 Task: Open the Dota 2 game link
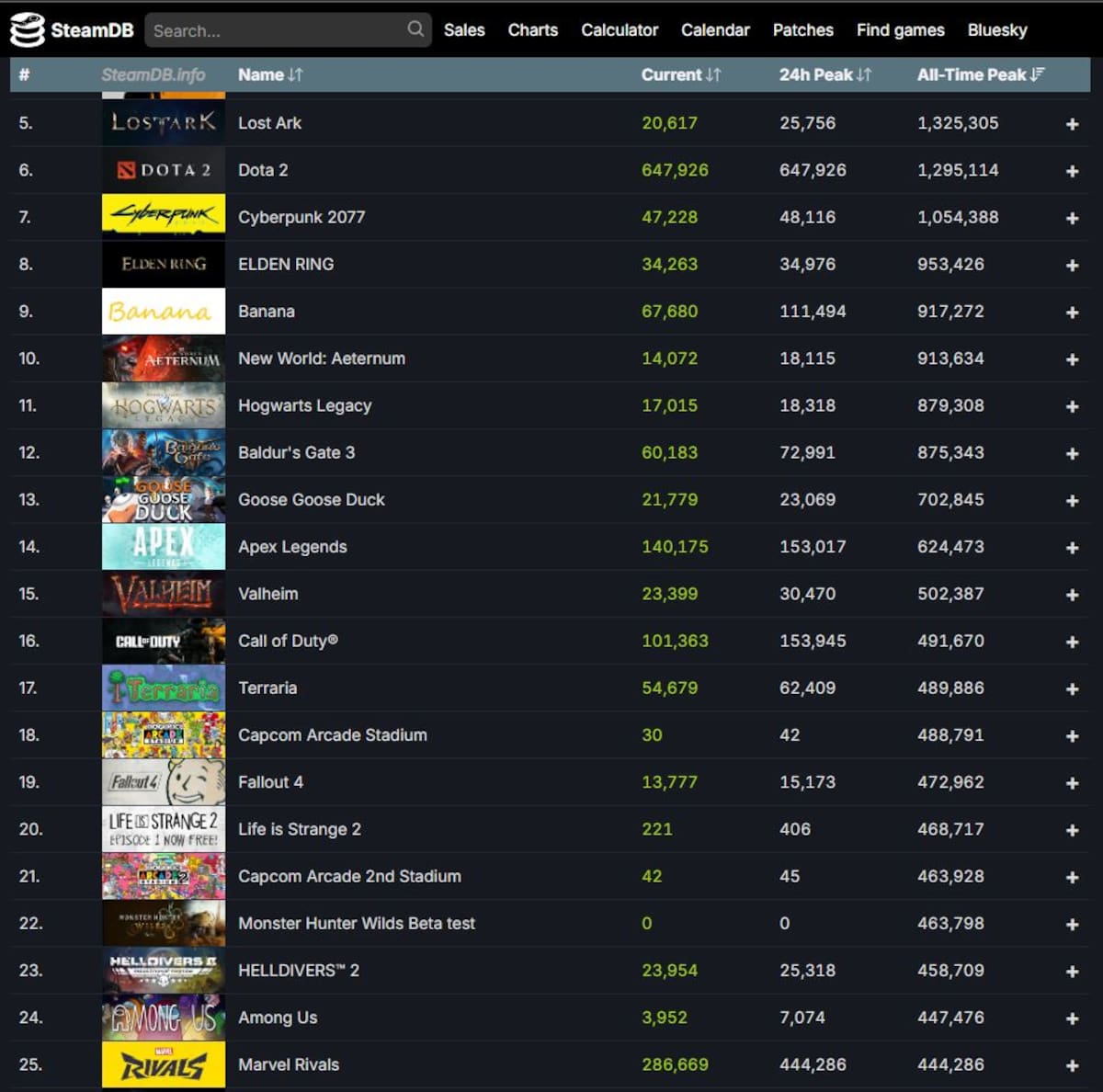click(x=263, y=170)
